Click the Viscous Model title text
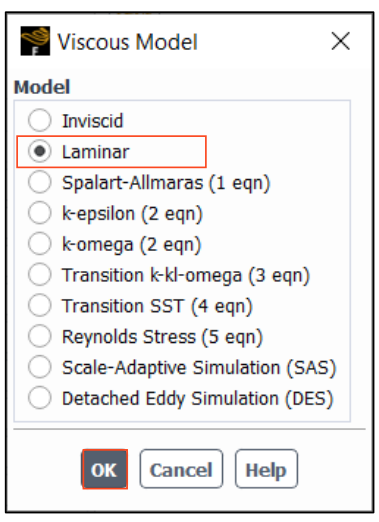Screen dimensions: 379x522 click(128, 42)
